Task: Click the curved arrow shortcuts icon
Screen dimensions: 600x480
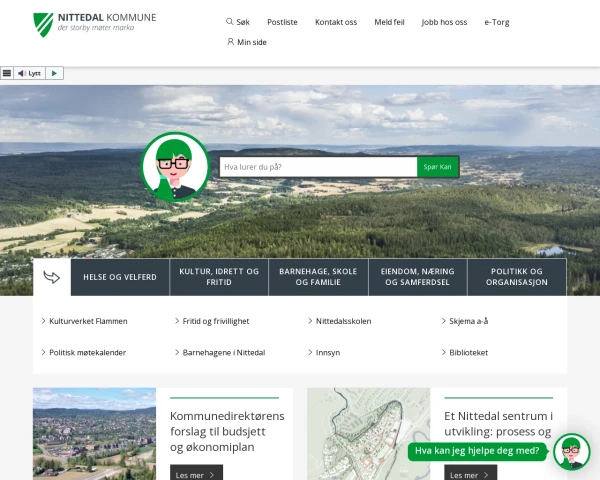Action: (x=52, y=277)
